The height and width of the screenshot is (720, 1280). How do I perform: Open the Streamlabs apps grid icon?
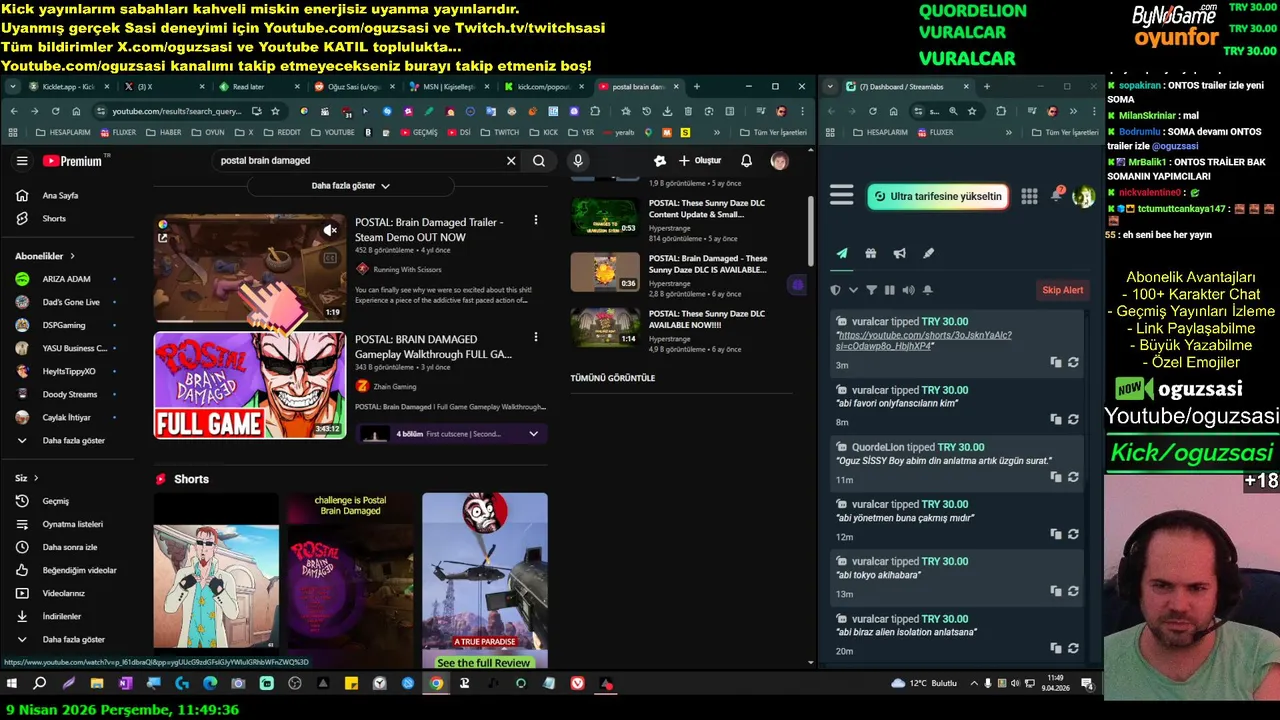(1029, 196)
